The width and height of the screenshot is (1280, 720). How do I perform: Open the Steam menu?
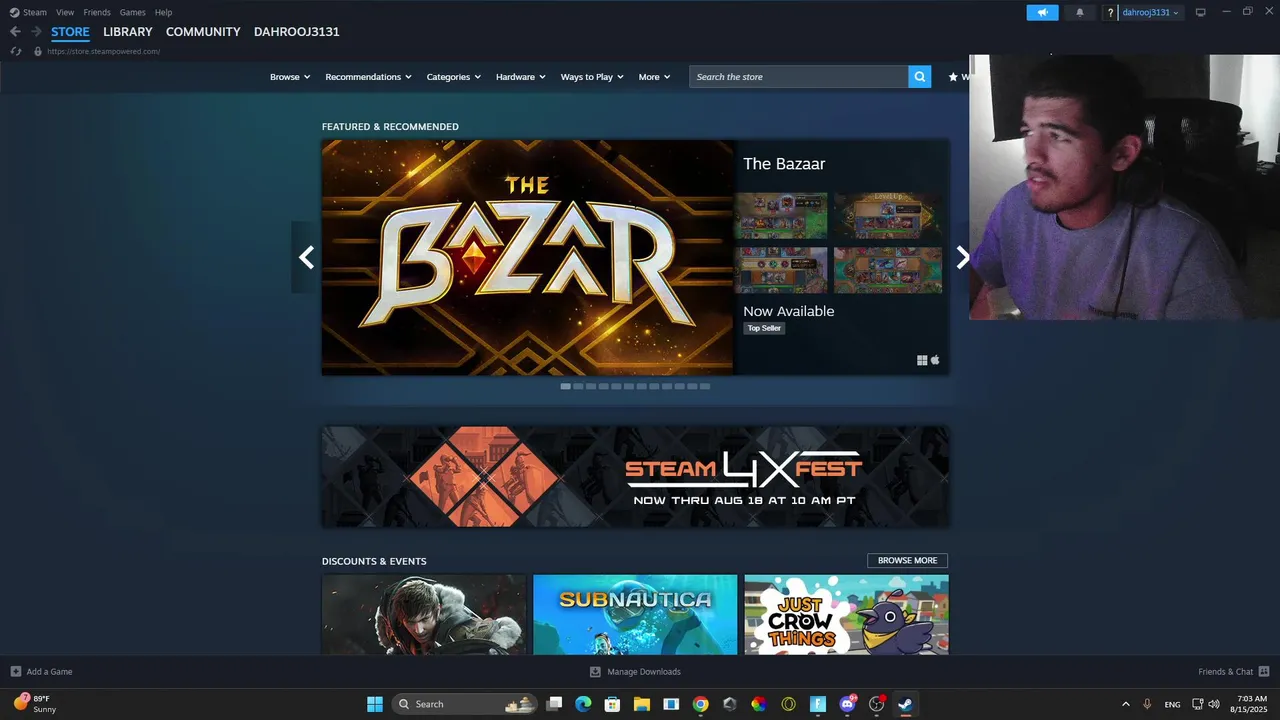coord(35,12)
